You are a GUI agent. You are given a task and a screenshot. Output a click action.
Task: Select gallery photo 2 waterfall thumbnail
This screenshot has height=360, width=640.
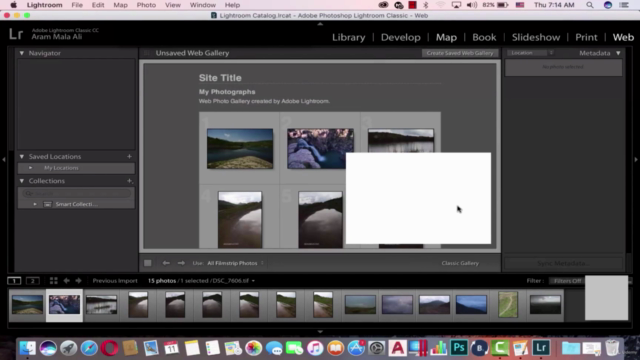click(x=320, y=149)
